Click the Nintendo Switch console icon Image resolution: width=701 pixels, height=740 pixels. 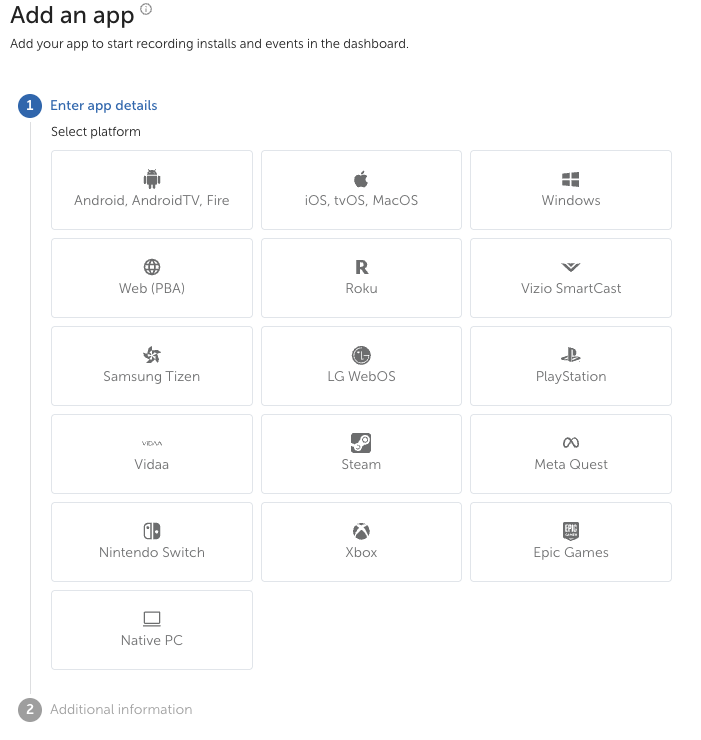click(152, 531)
